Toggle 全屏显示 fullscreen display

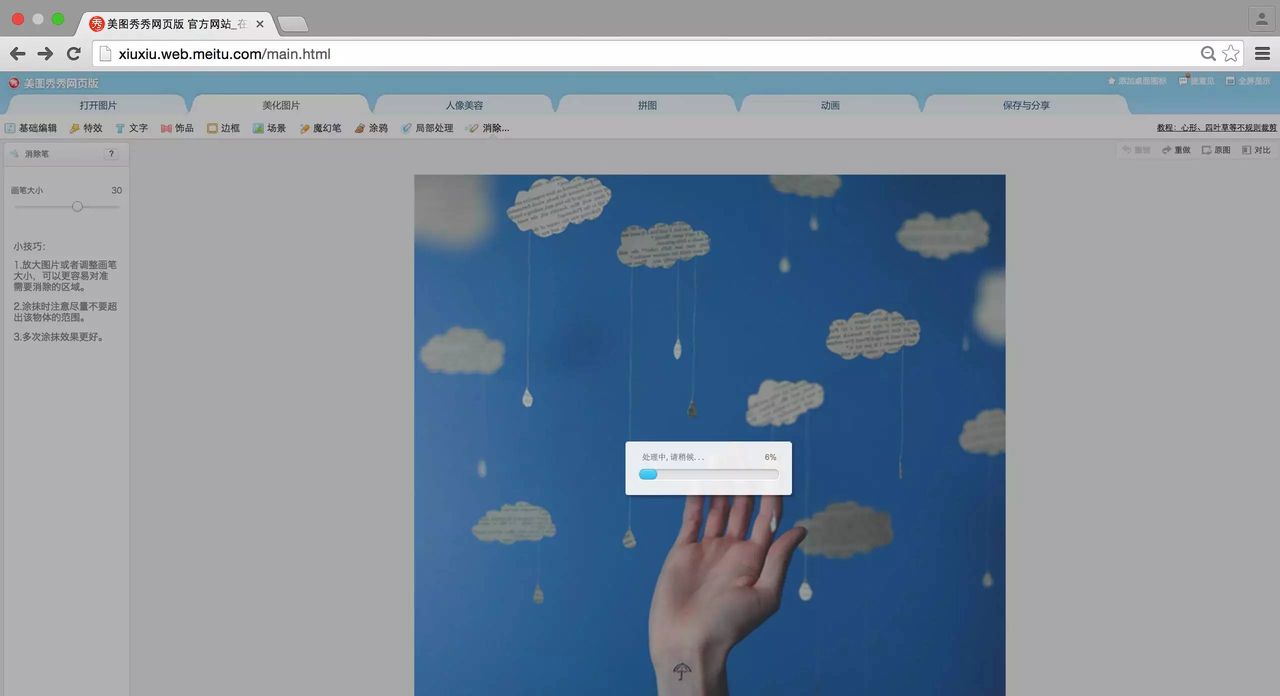(1248, 81)
